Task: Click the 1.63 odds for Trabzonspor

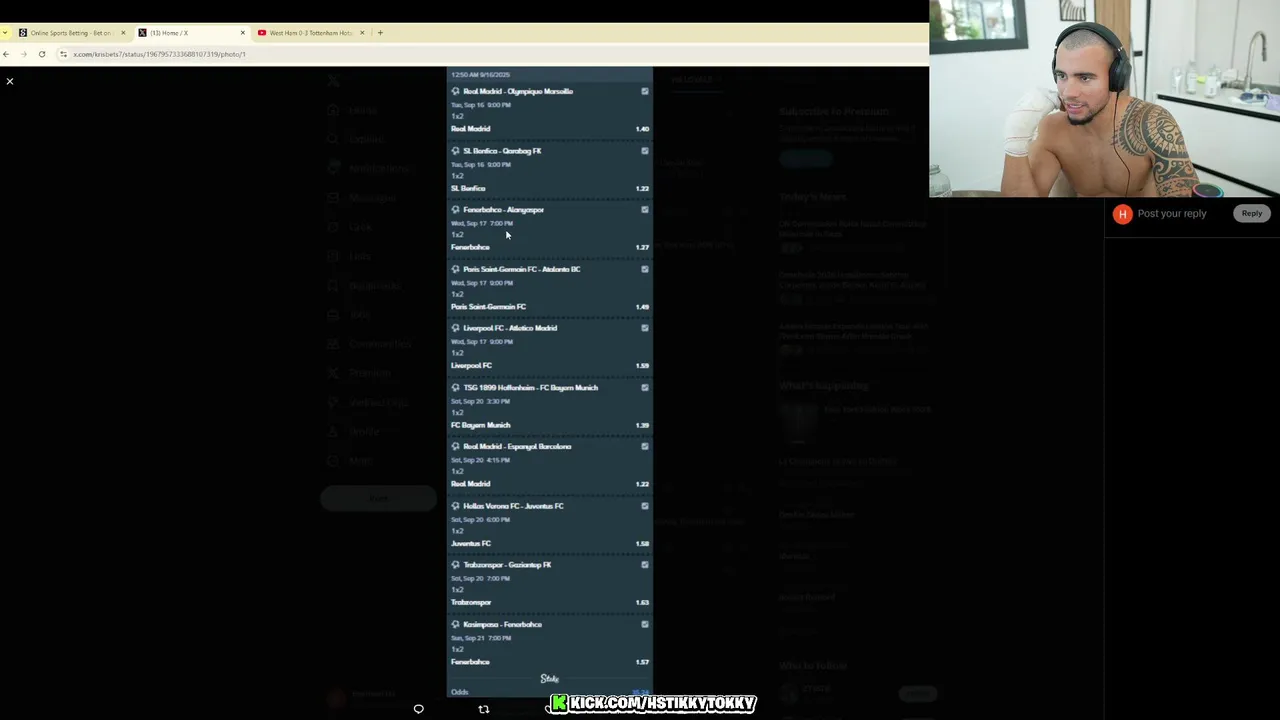Action: point(642,603)
